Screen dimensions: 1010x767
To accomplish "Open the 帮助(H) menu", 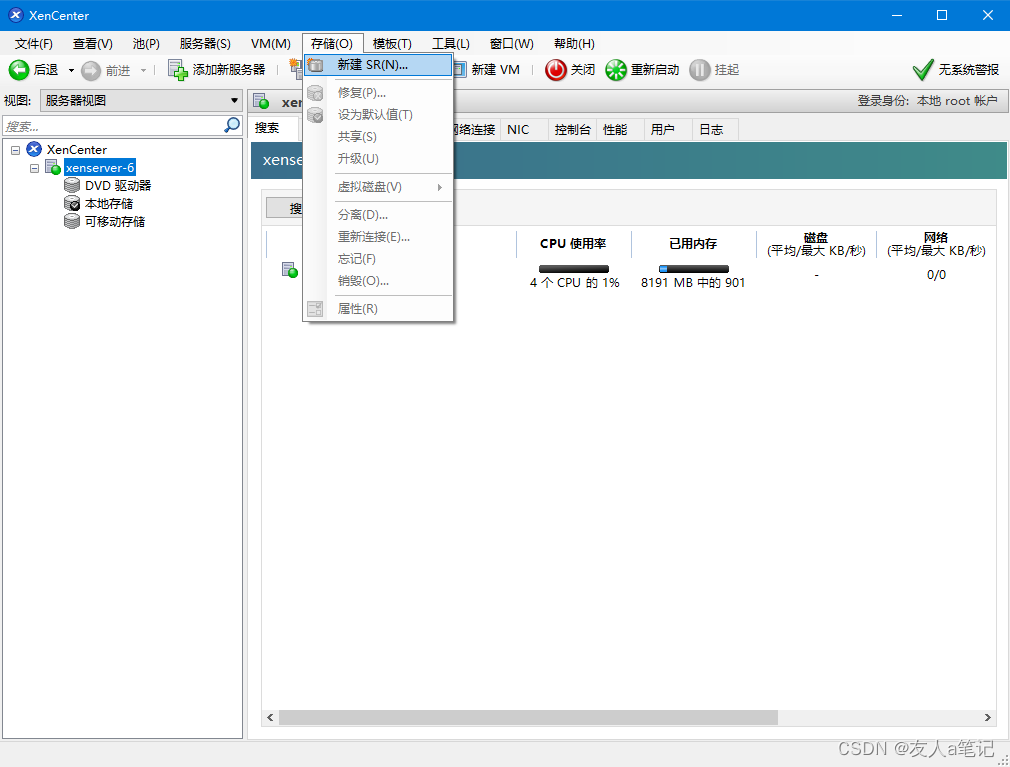I will (574, 43).
